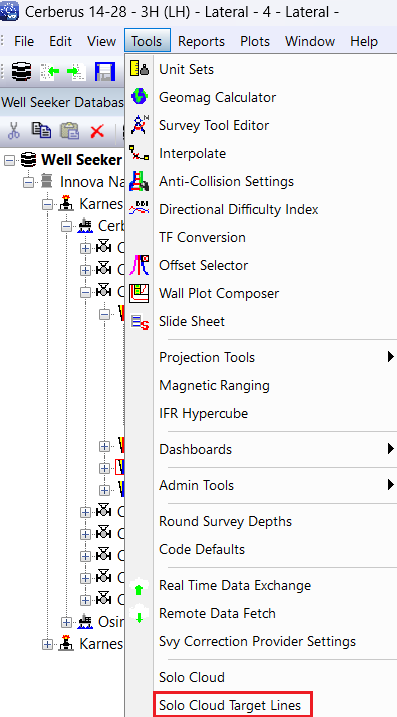The height and width of the screenshot is (717, 397).
Task: Click the red X delete icon
Action: [x=97, y=132]
